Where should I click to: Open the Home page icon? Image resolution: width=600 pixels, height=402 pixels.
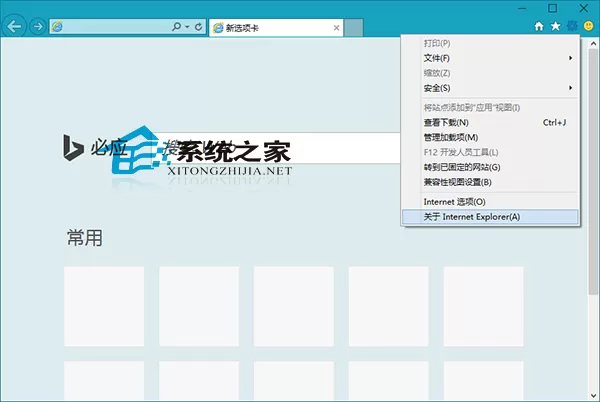click(539, 26)
